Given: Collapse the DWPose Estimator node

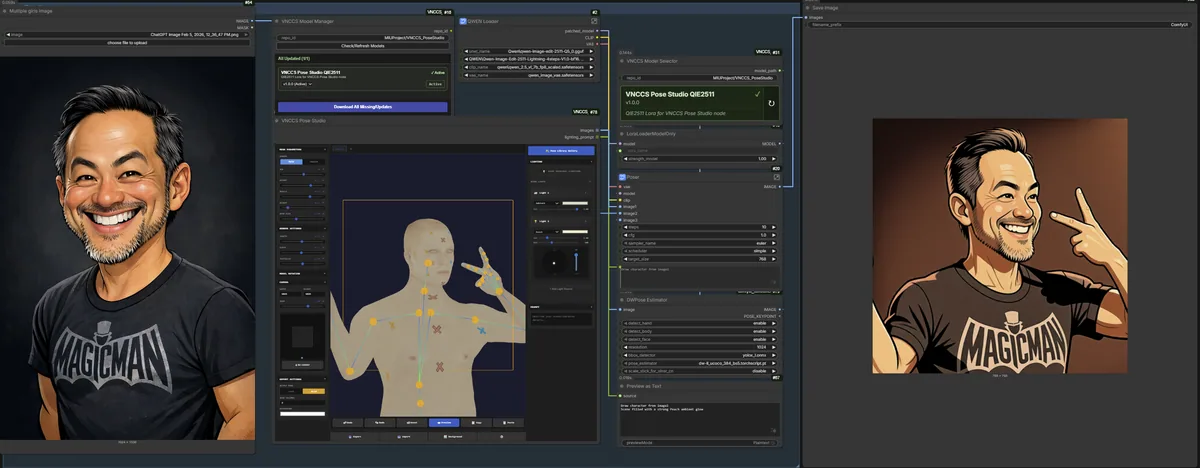Looking at the screenshot, I should click(621, 300).
